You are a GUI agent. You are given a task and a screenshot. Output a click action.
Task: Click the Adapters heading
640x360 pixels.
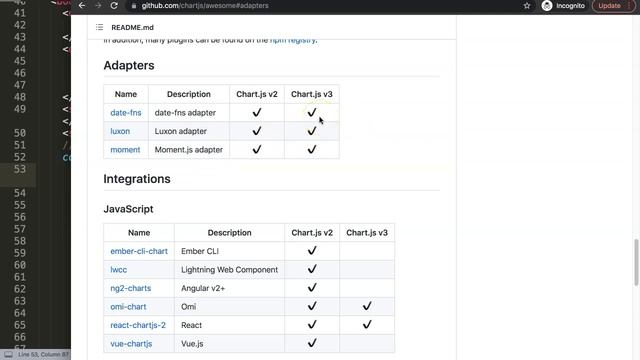click(129, 65)
